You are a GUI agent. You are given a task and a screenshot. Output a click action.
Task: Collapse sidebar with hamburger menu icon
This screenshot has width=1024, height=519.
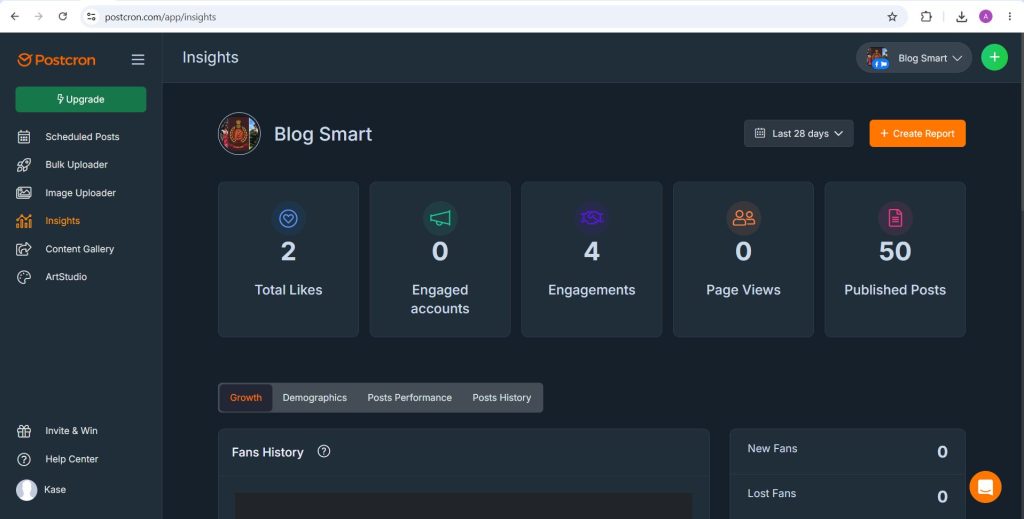pyautogui.click(x=138, y=59)
